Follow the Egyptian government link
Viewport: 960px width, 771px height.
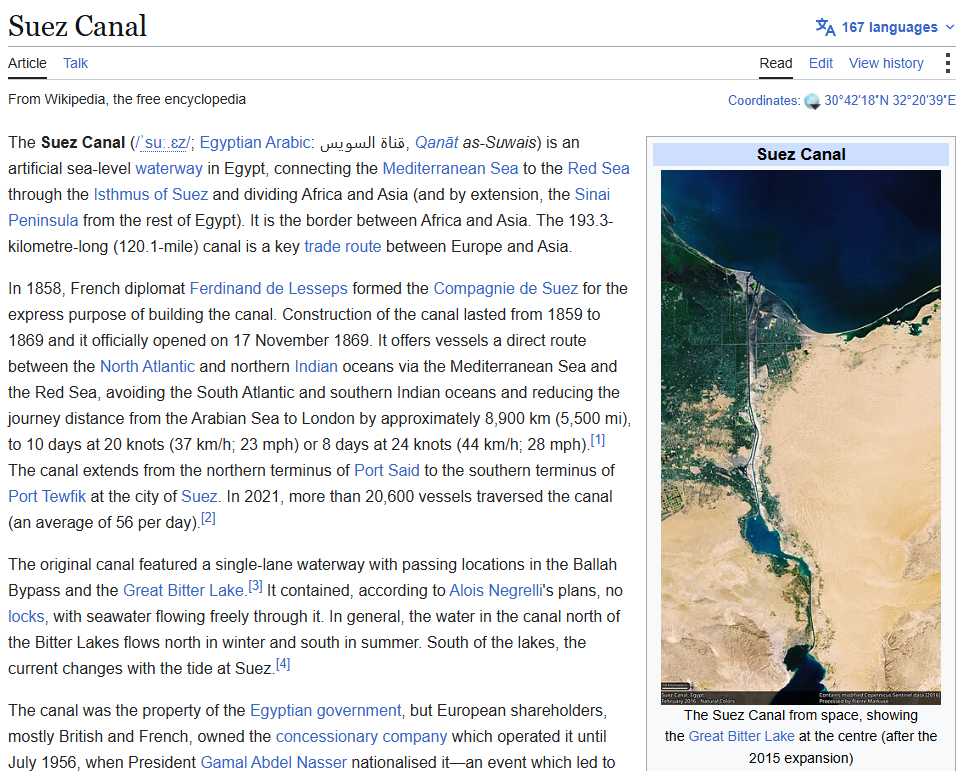325,710
